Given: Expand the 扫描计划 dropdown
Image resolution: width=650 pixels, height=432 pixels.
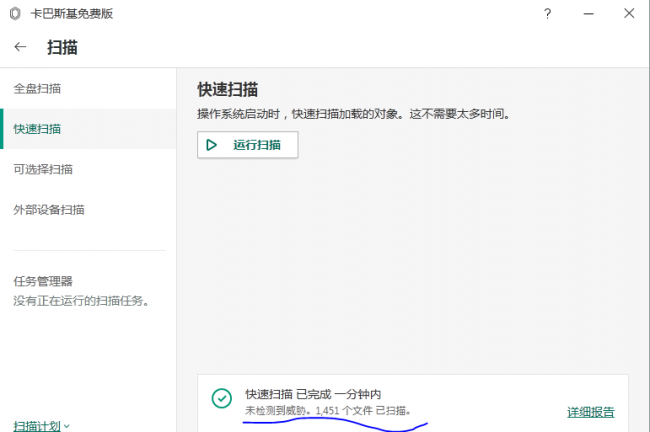Looking at the screenshot, I should point(41,426).
